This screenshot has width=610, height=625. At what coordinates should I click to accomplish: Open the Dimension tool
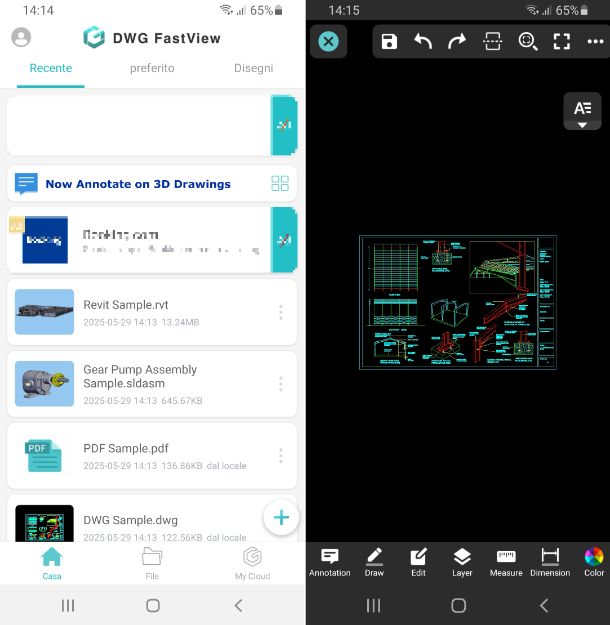550,562
